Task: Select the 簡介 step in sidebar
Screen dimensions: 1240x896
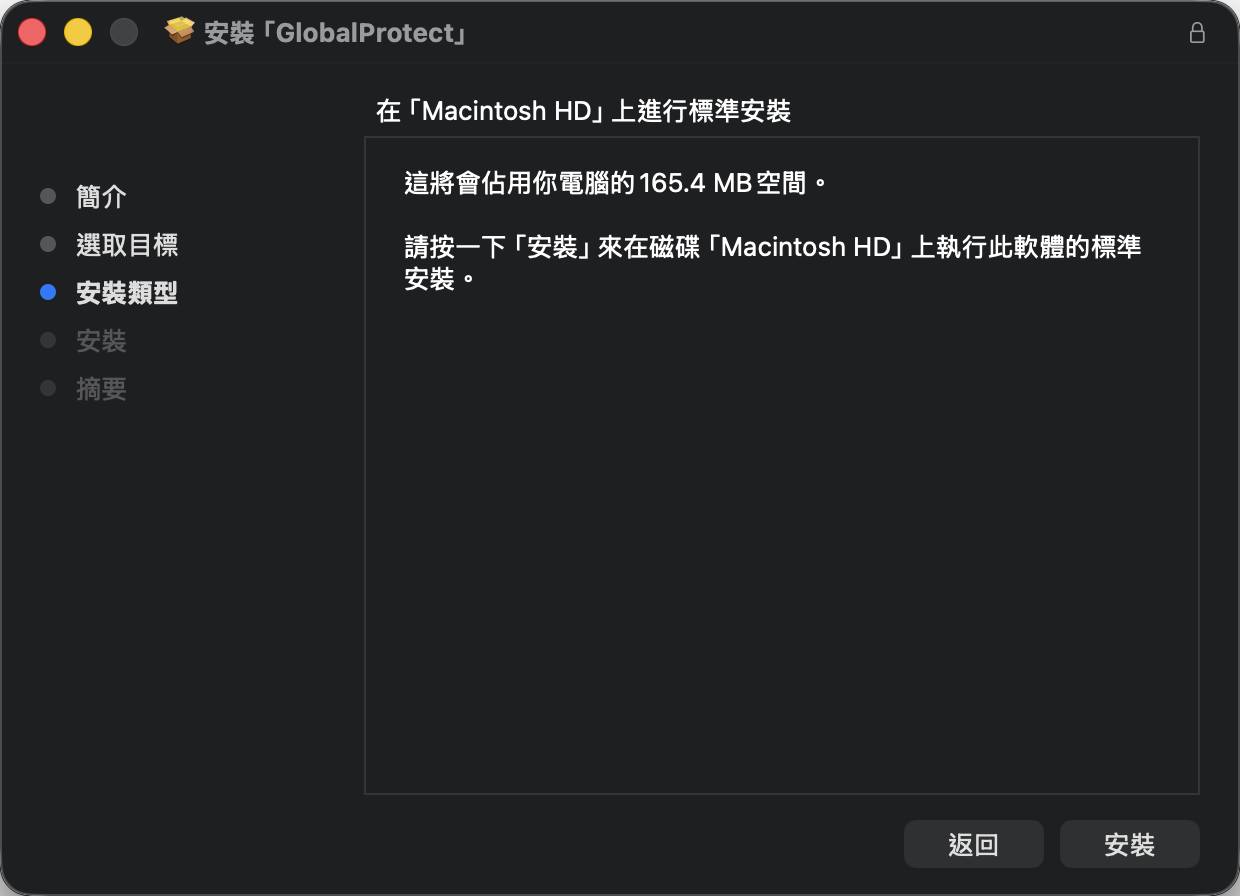Action: tap(101, 196)
